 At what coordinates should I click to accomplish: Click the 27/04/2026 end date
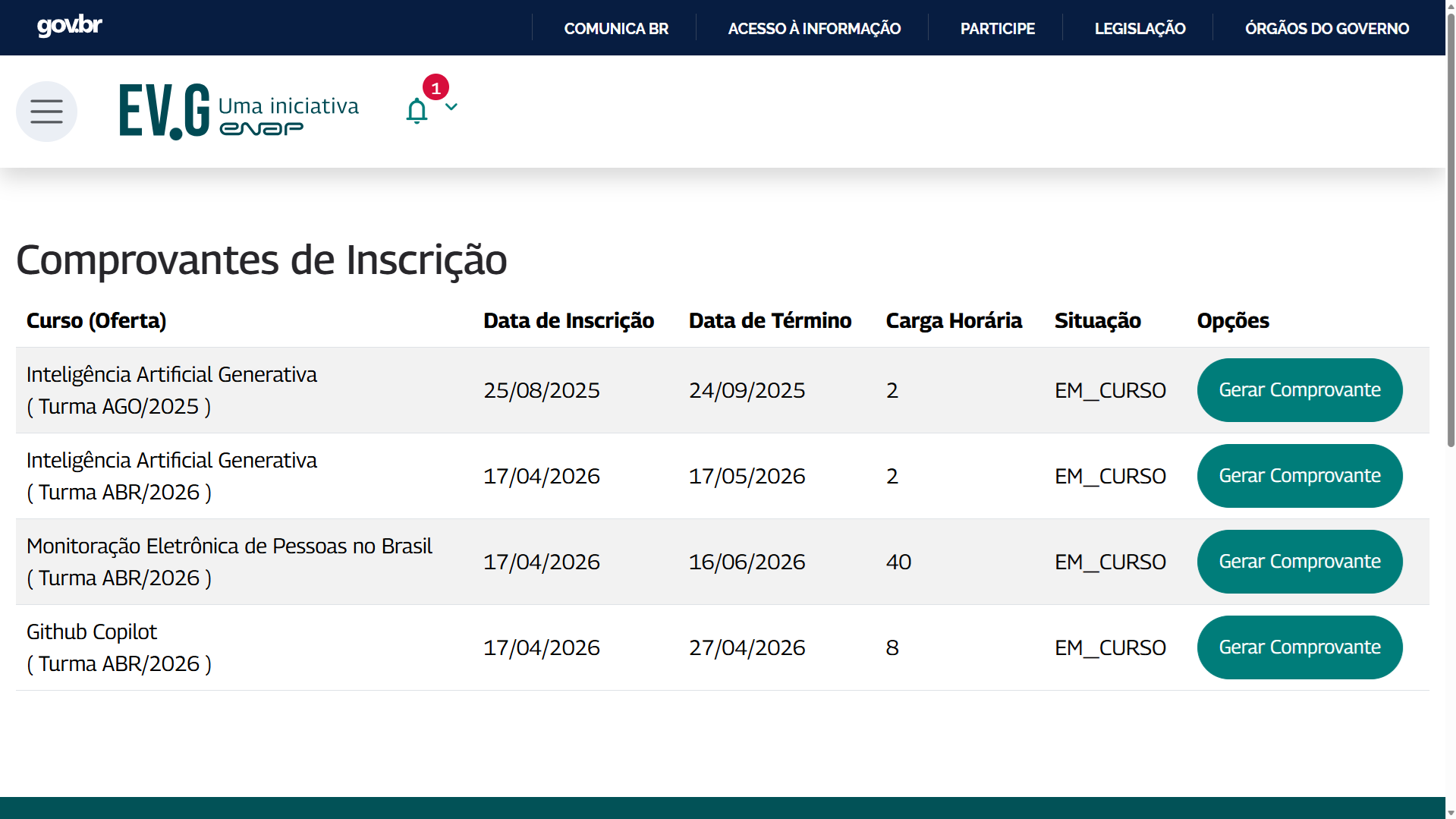(x=747, y=647)
